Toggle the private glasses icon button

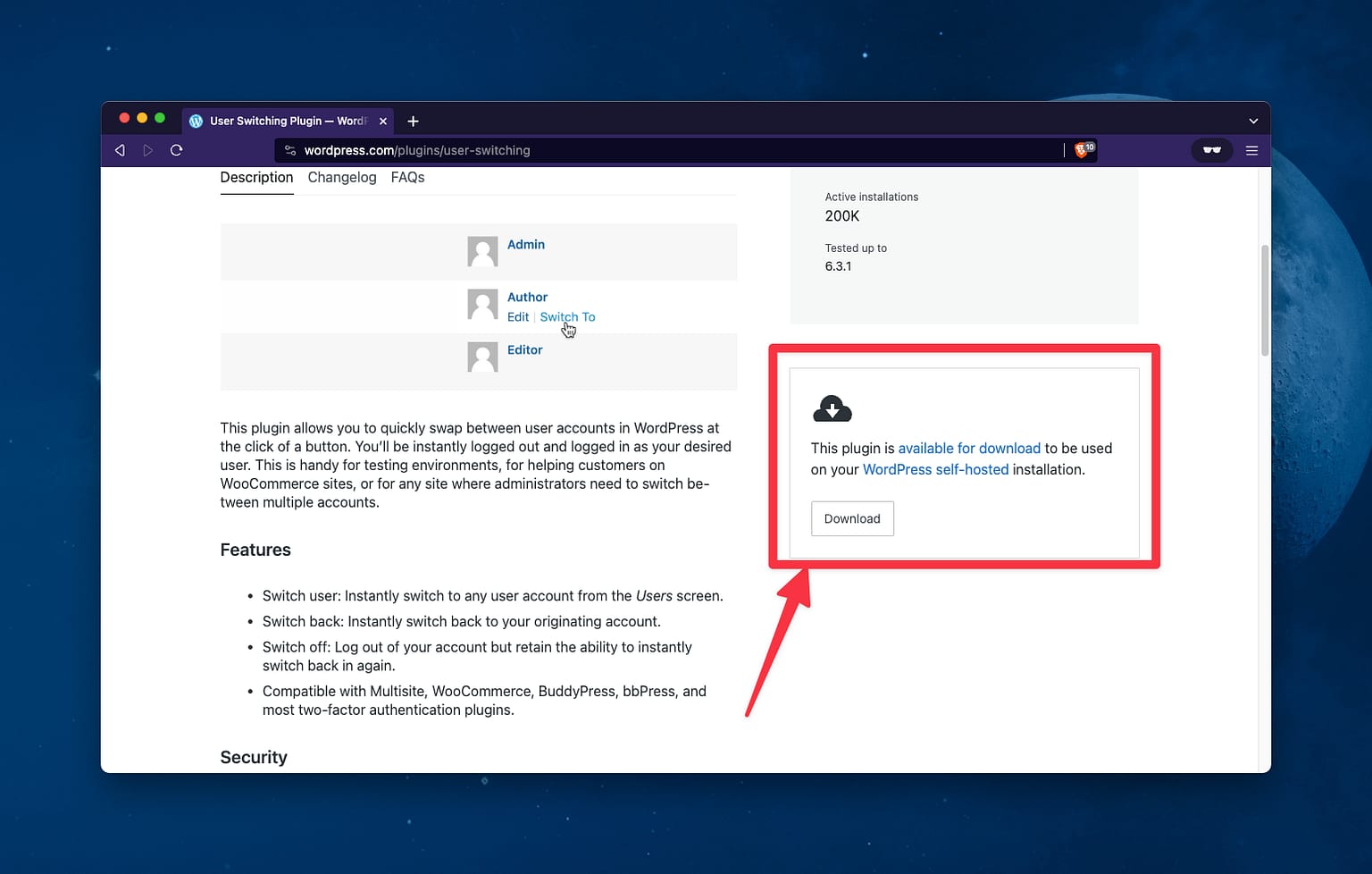(x=1211, y=150)
